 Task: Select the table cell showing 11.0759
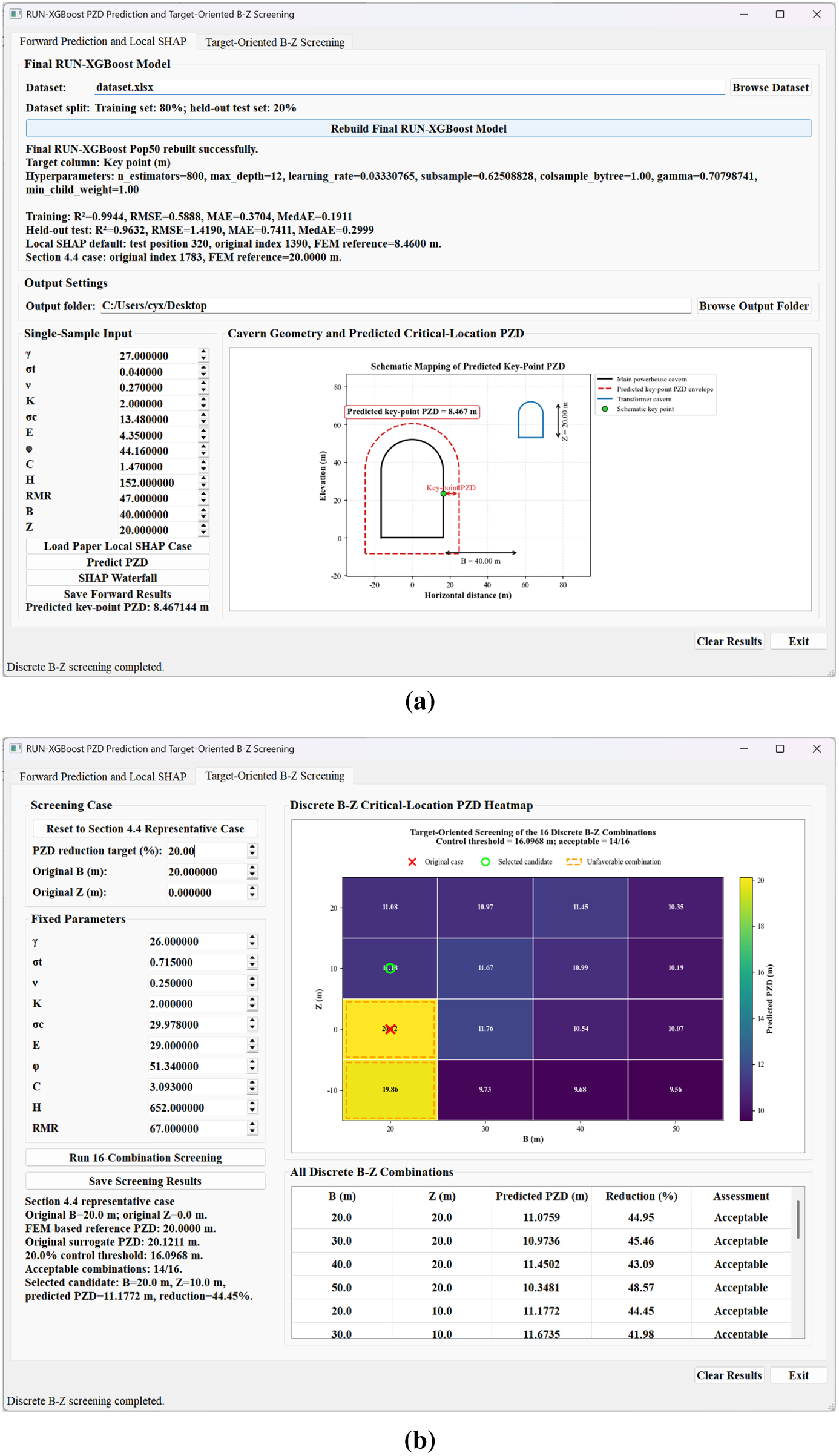point(541,1217)
